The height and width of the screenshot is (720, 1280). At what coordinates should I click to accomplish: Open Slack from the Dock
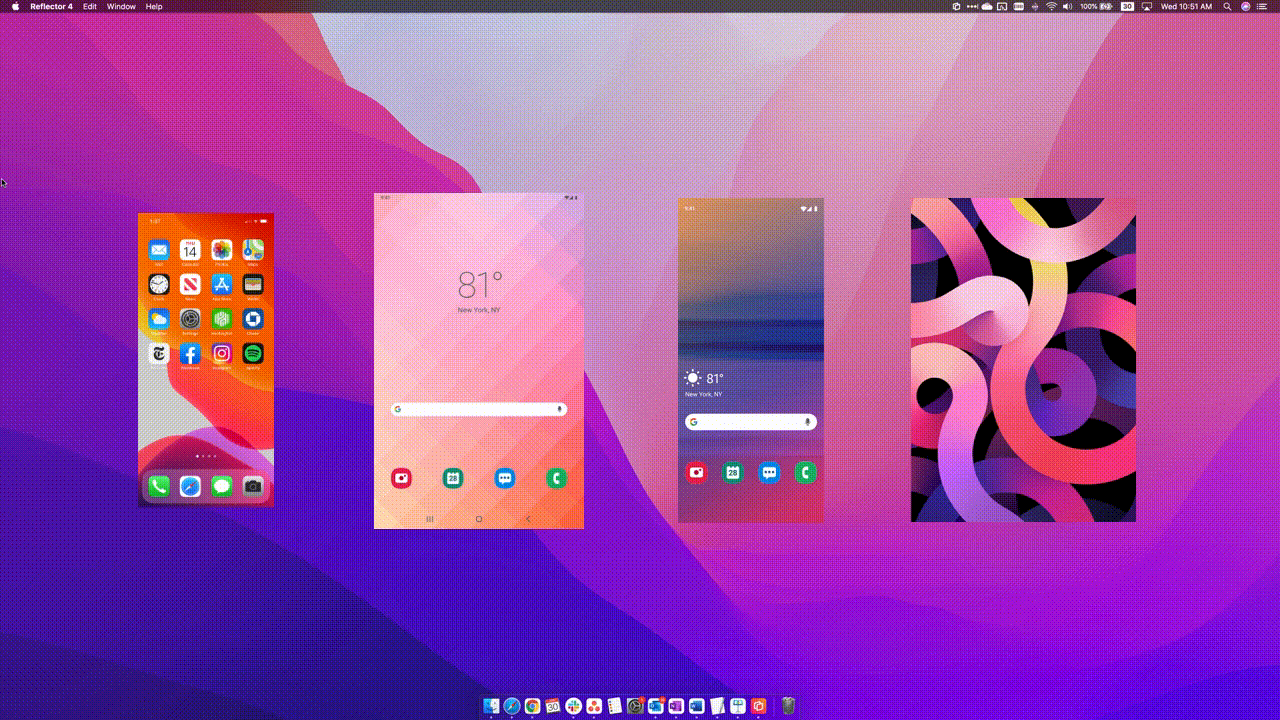click(x=574, y=706)
